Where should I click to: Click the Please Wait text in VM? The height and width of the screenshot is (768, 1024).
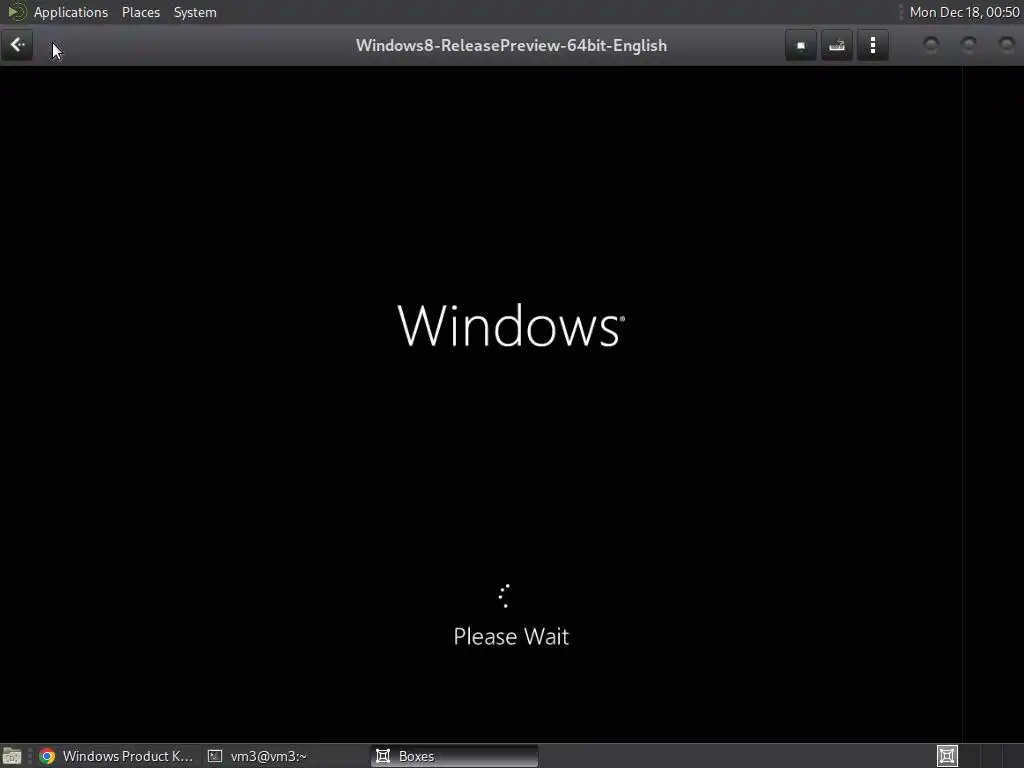[x=511, y=636]
